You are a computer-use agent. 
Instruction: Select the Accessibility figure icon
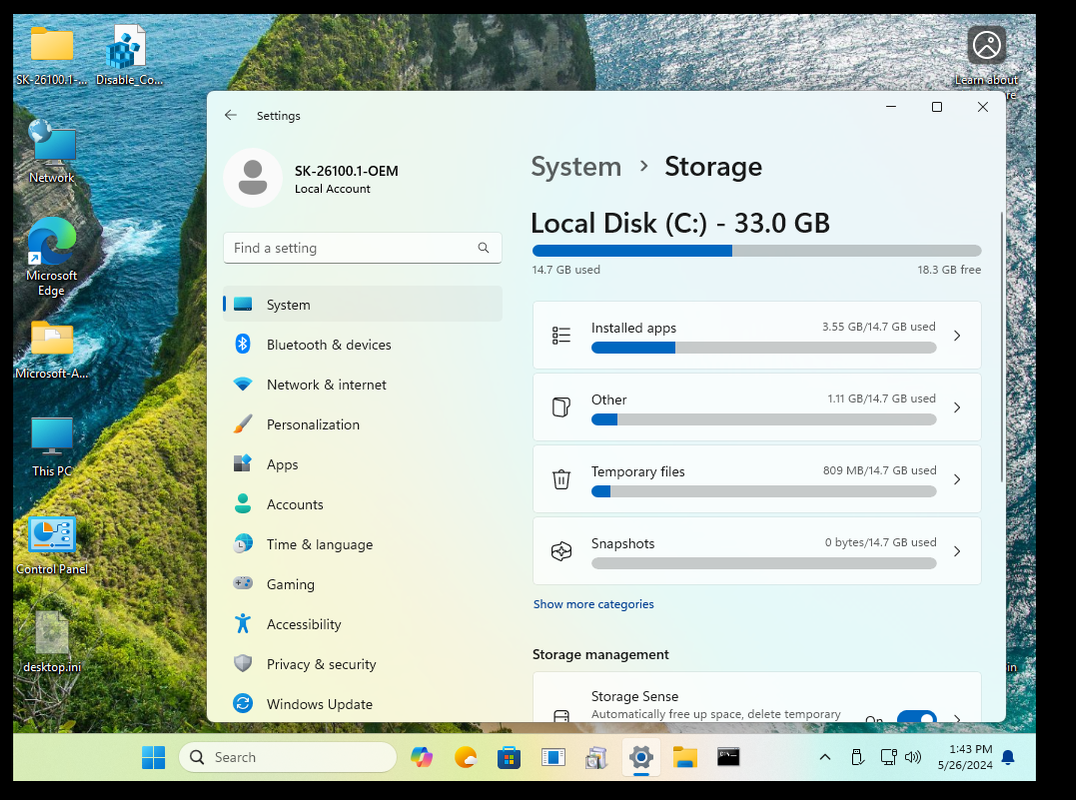click(243, 624)
